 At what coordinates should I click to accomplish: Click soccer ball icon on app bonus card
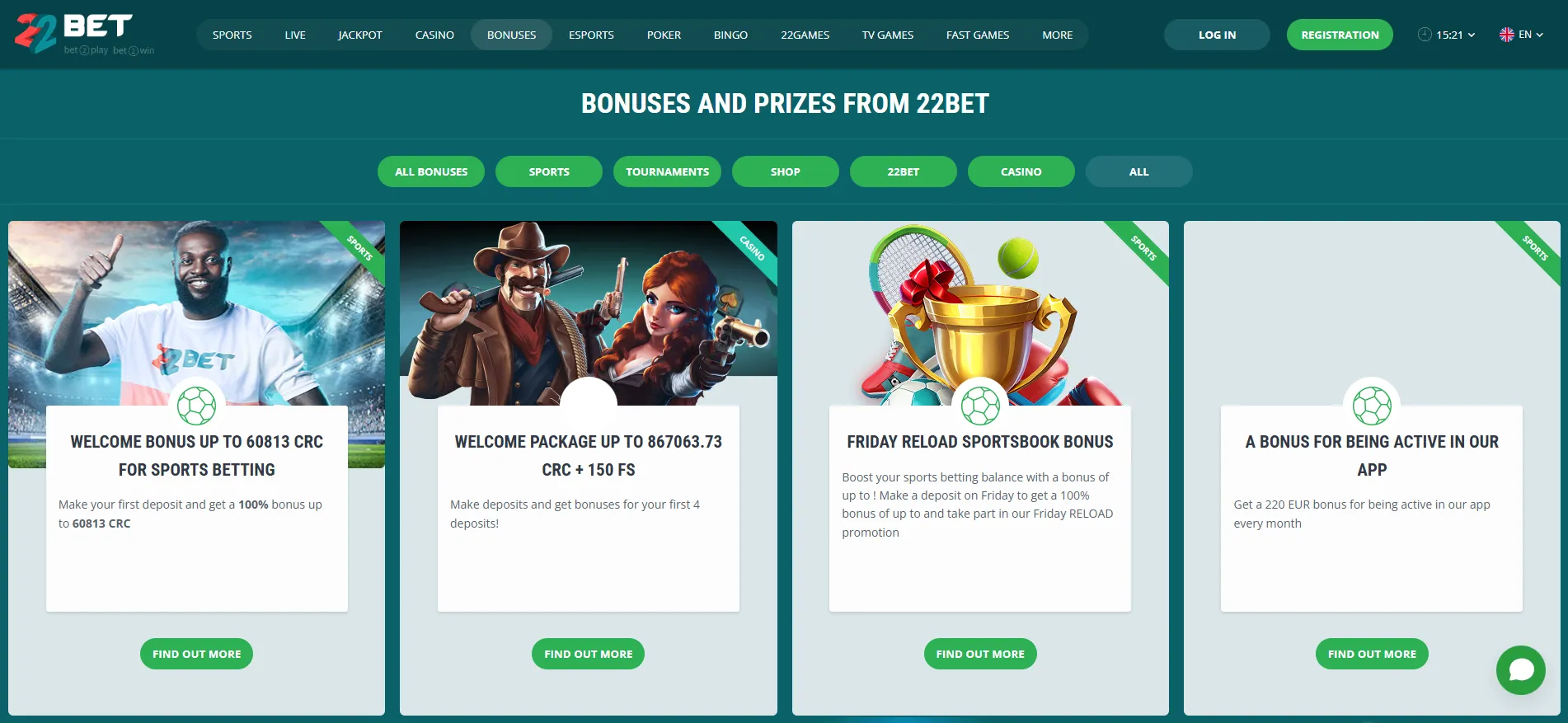click(x=1372, y=406)
